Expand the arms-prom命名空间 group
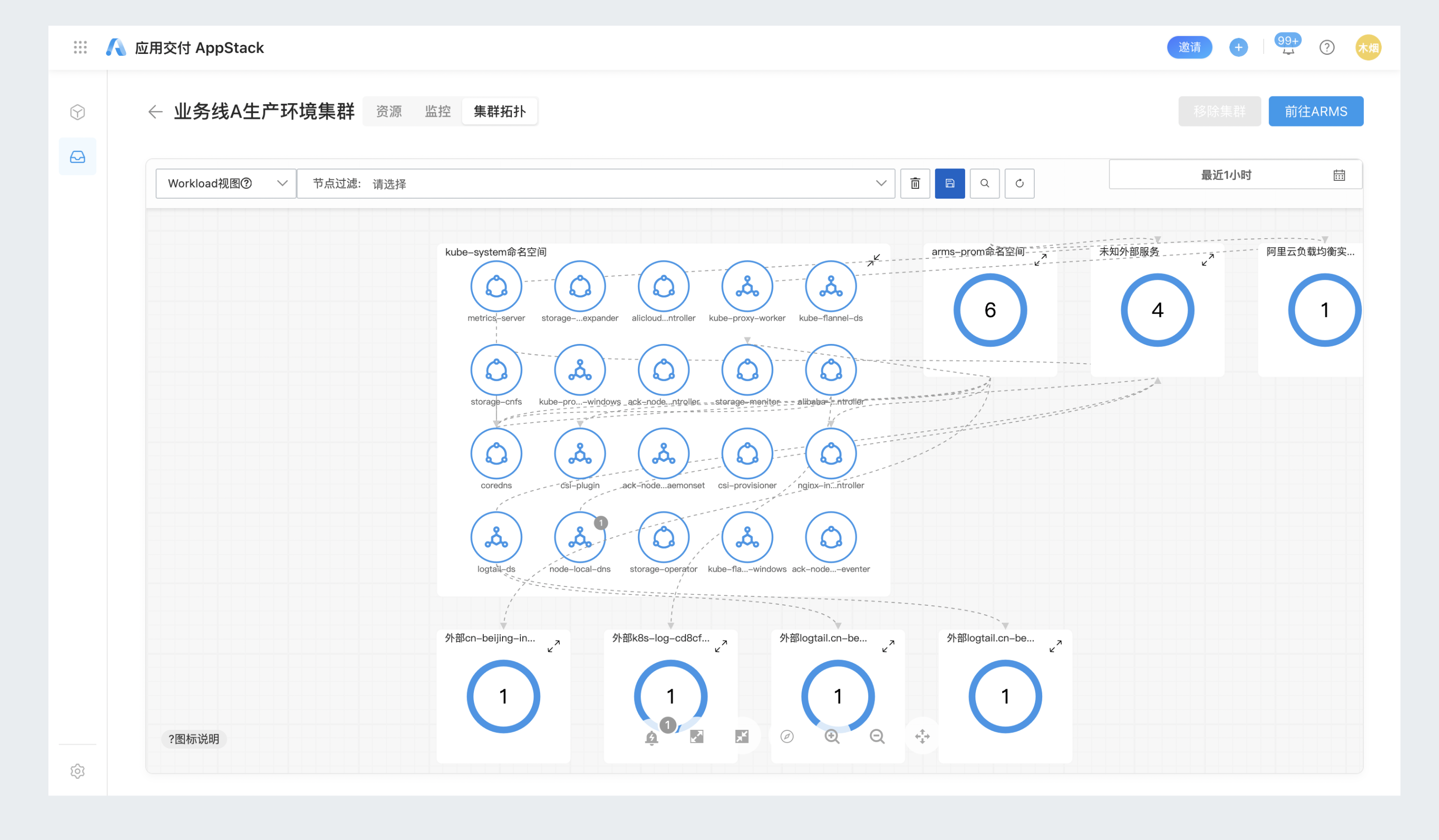Image resolution: width=1439 pixels, height=840 pixels. pos(1040,260)
